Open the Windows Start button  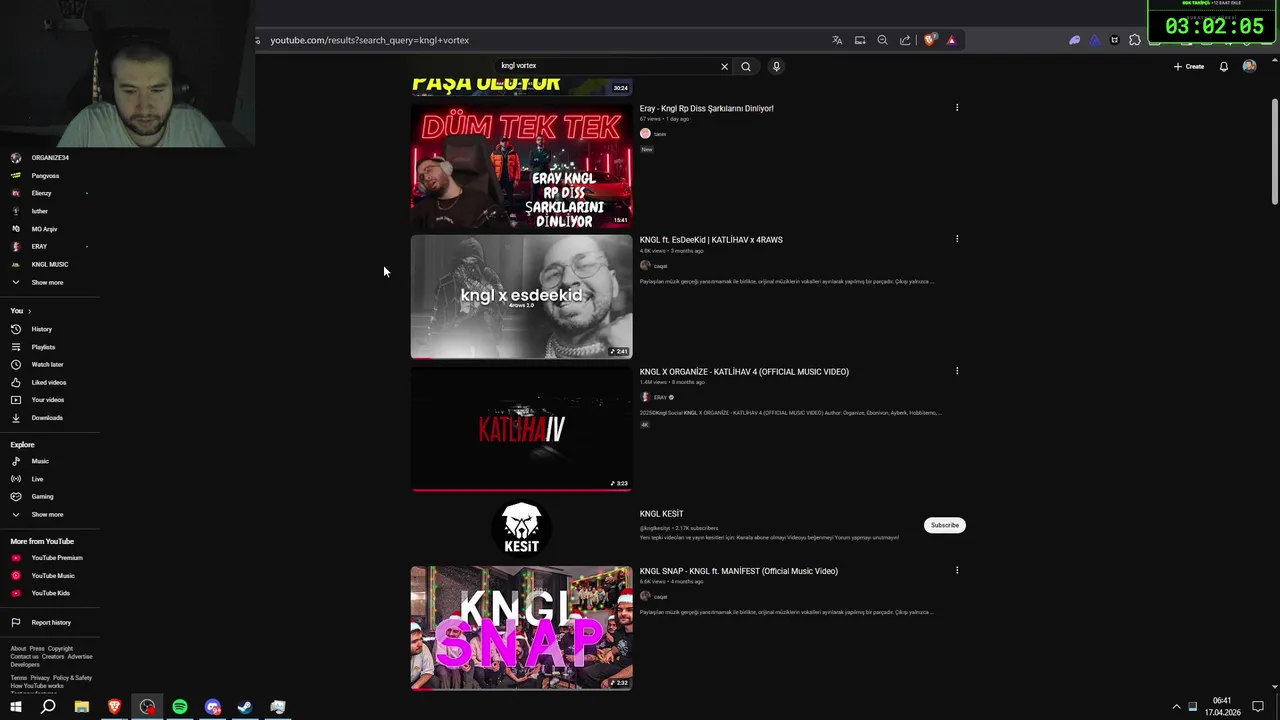(15, 707)
